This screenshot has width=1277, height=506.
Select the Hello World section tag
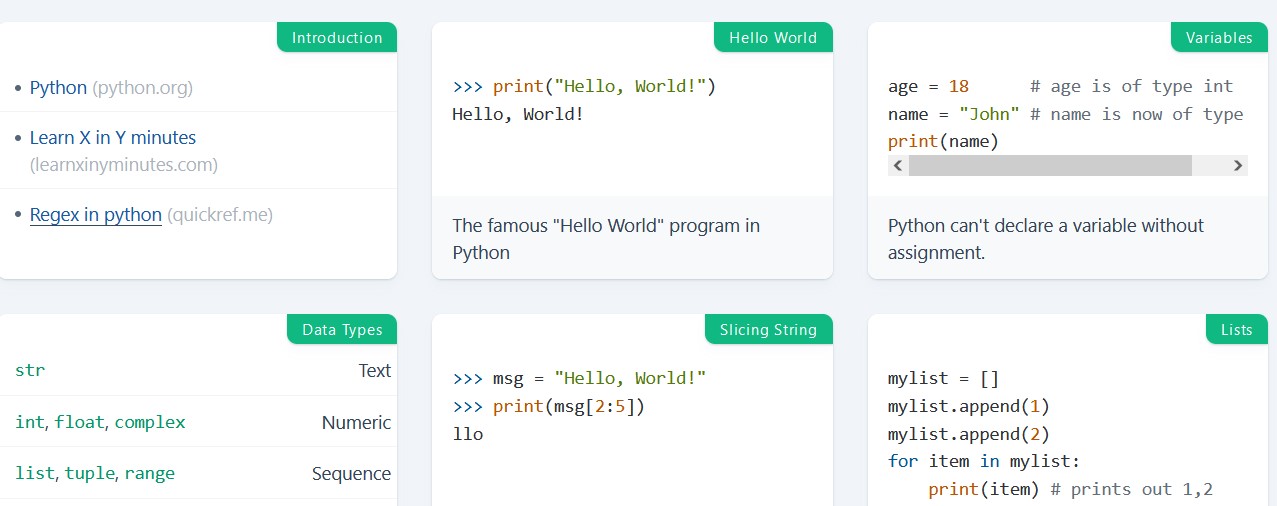pos(773,38)
